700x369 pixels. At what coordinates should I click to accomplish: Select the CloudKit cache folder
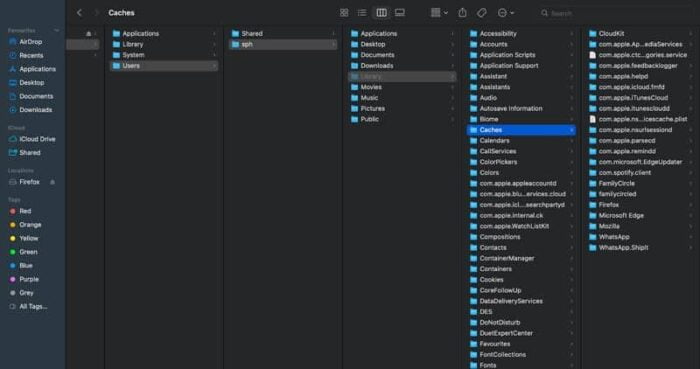(x=641, y=33)
